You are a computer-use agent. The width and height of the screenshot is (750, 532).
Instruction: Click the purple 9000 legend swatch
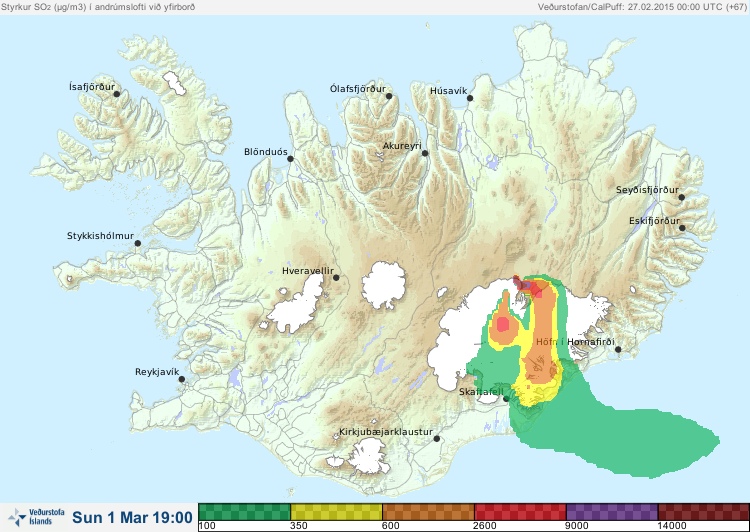612,512
